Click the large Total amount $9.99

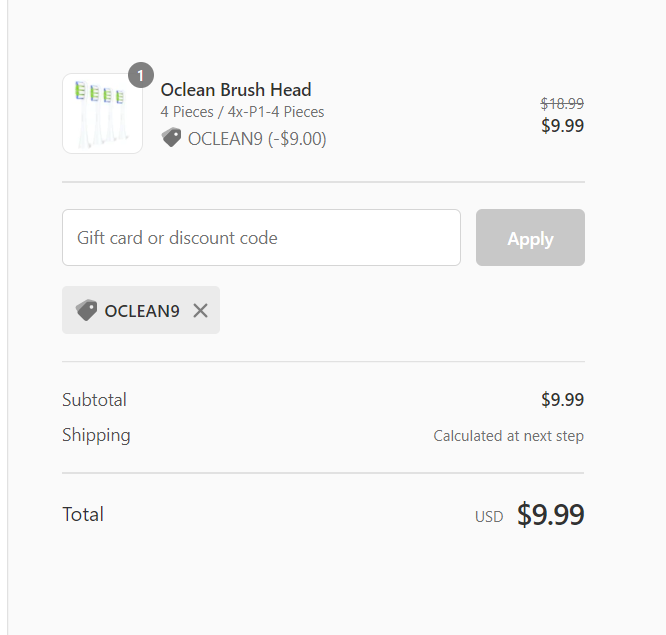click(x=550, y=515)
